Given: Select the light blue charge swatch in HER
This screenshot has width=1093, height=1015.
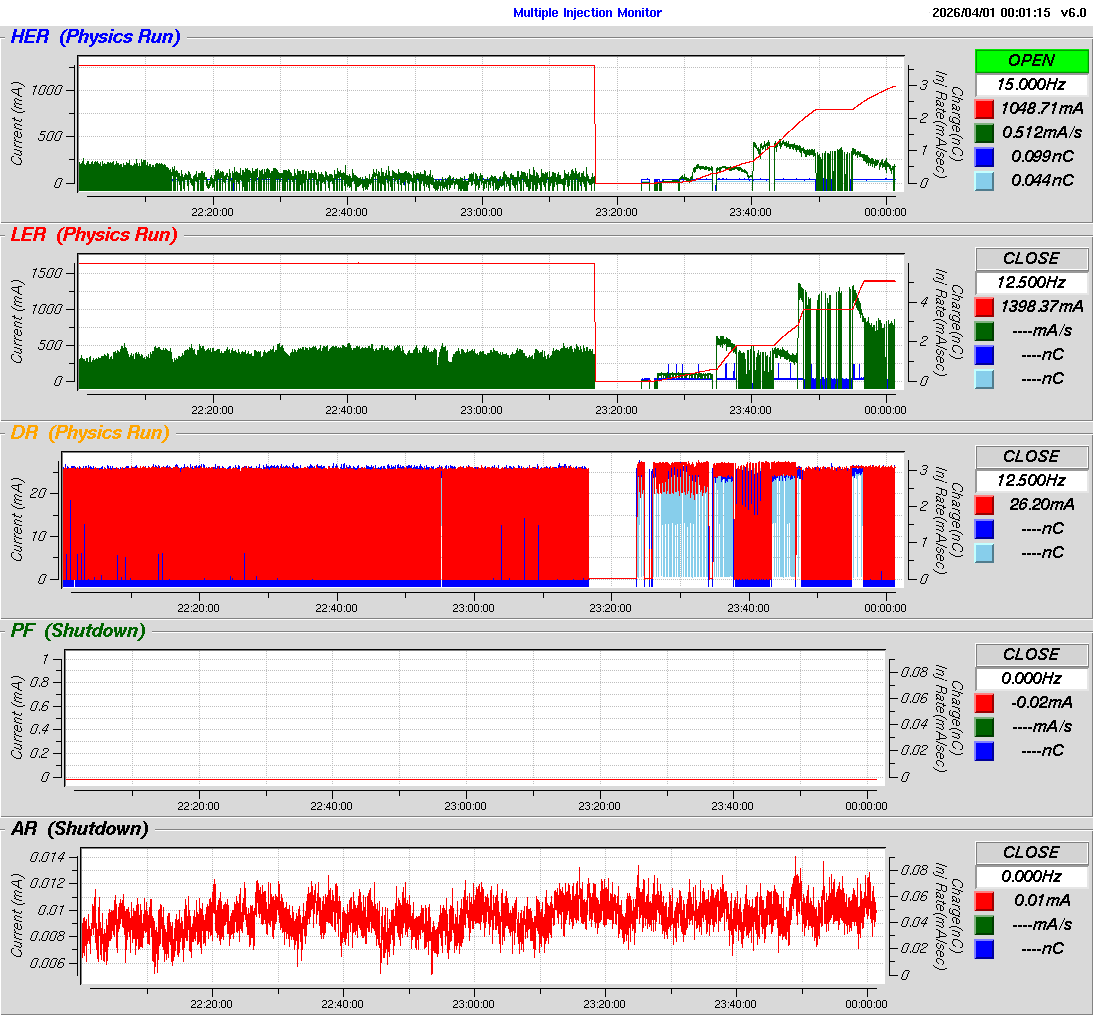Looking at the screenshot, I should [984, 180].
